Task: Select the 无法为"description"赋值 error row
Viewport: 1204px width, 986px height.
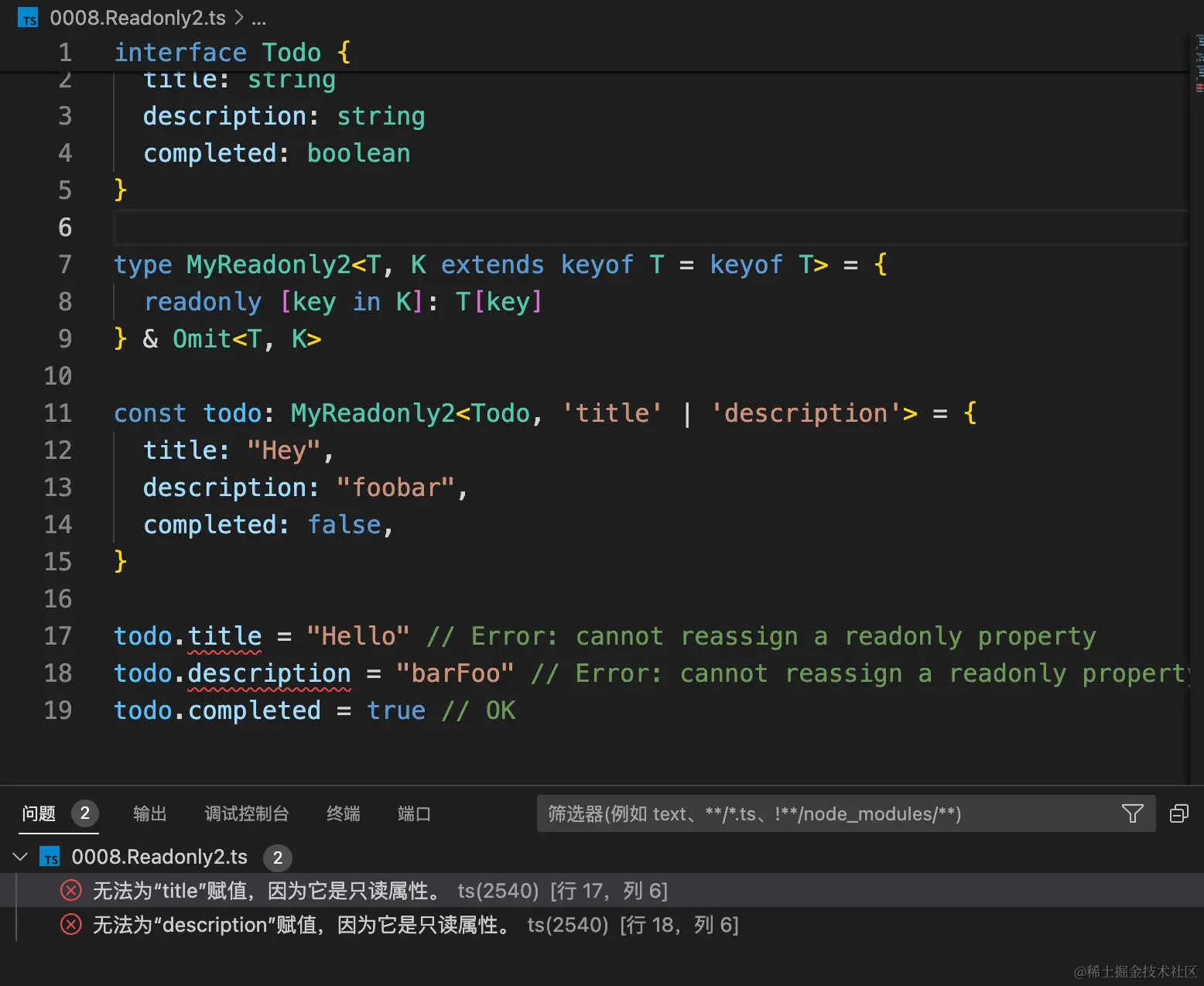Action: (602, 925)
